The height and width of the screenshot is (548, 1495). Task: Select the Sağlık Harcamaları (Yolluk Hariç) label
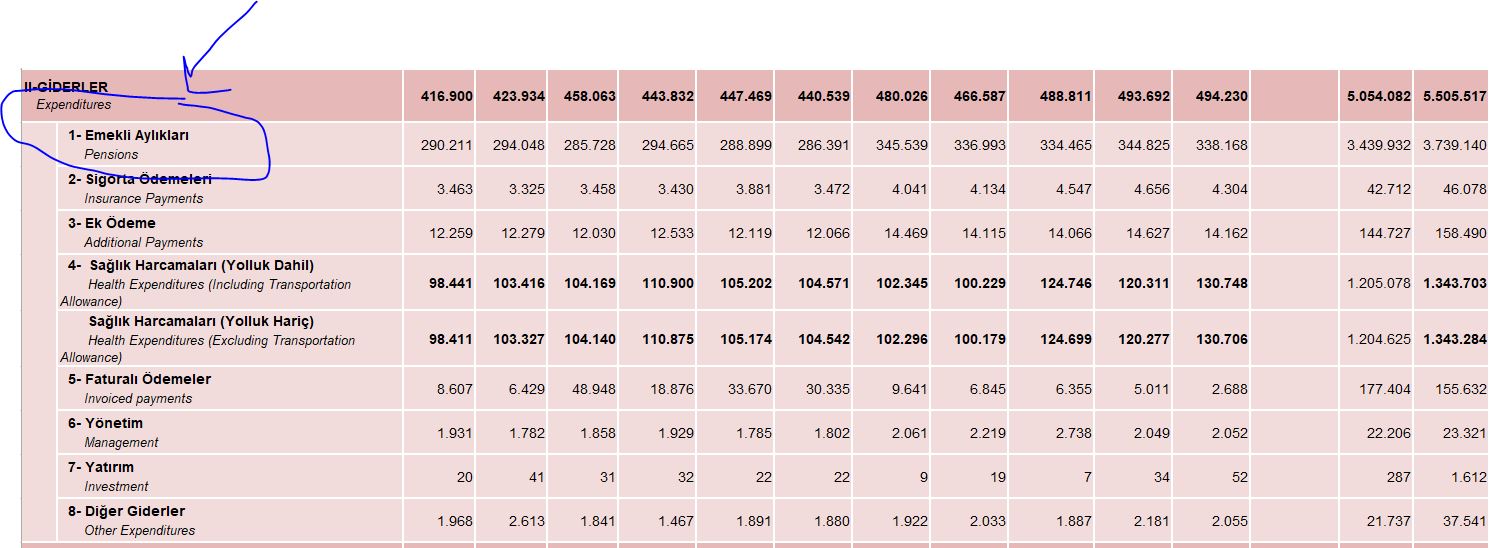point(201,322)
